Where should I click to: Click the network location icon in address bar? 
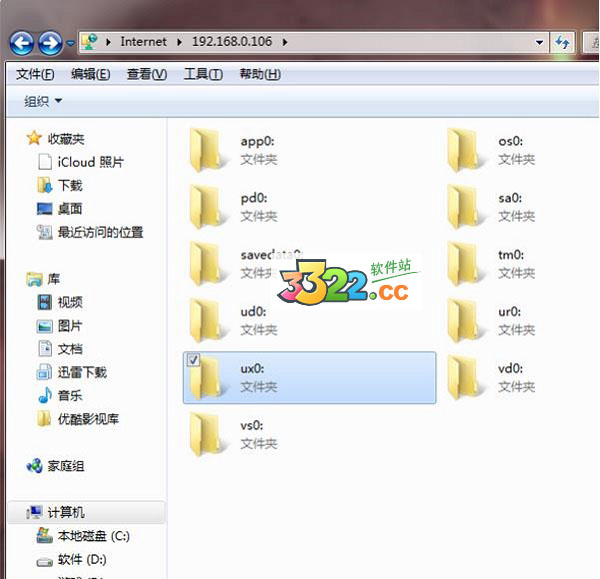click(x=90, y=42)
